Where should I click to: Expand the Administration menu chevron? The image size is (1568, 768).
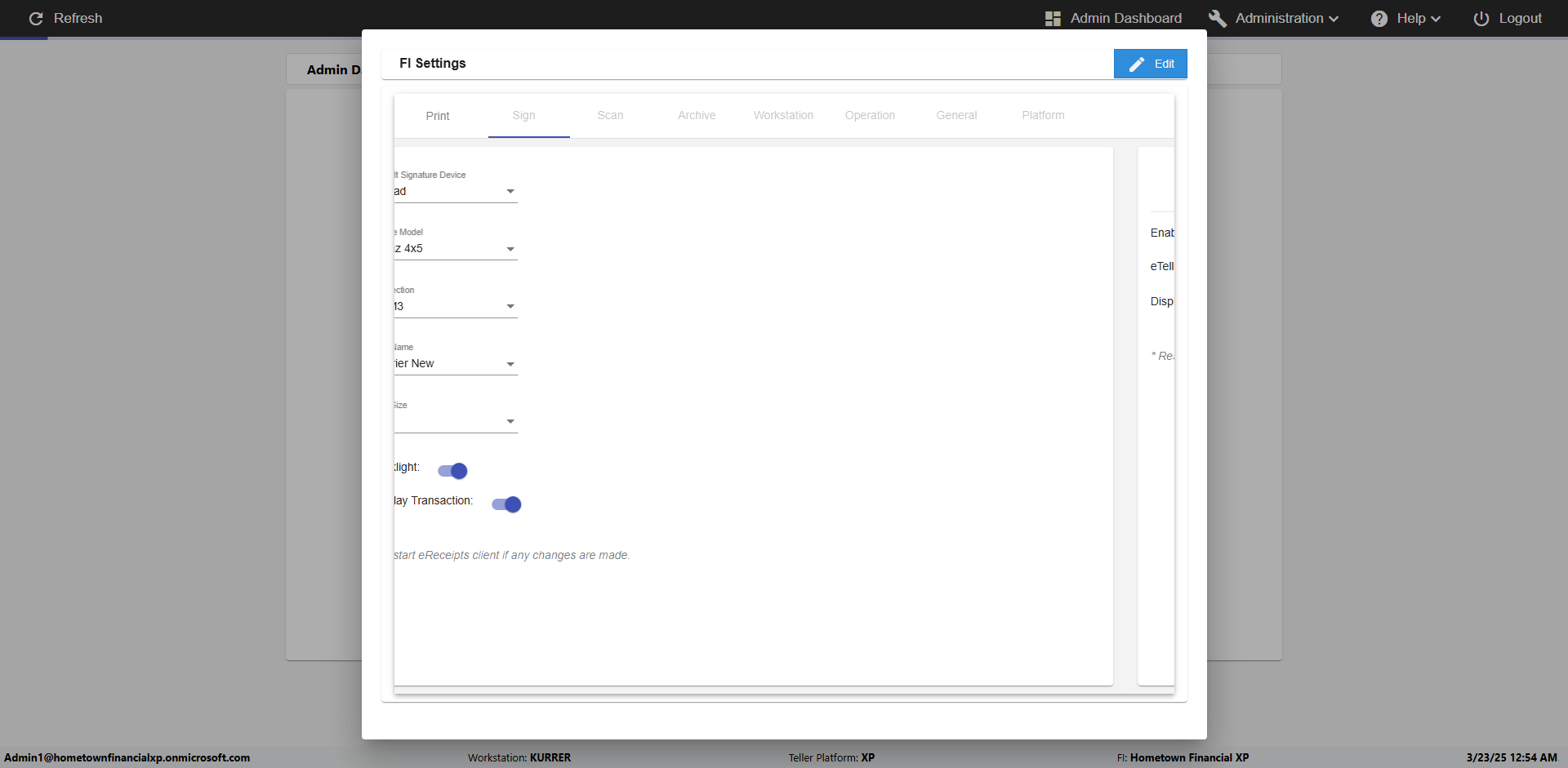pos(1334,19)
